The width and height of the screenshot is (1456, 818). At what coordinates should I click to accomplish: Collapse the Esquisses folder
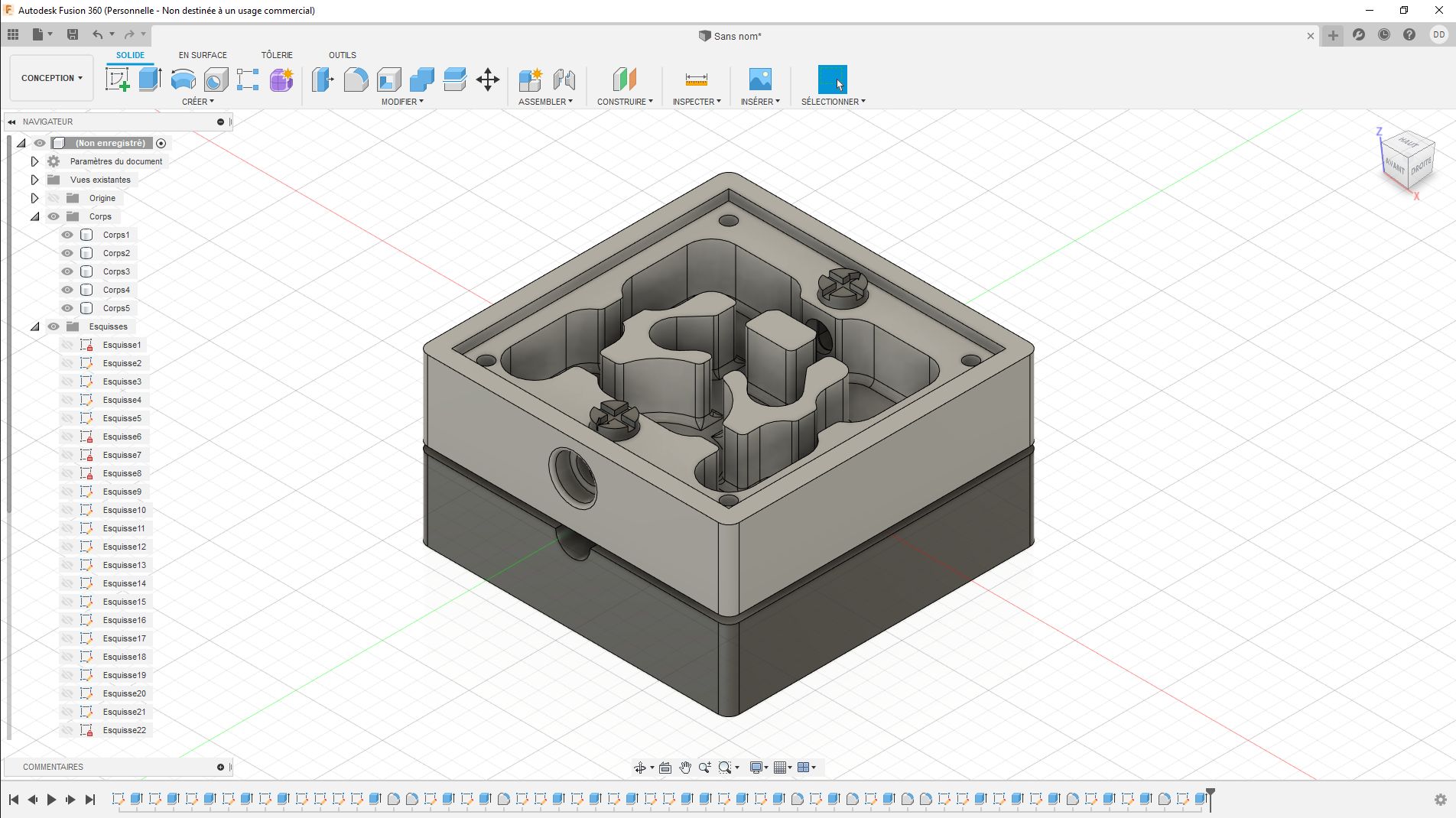34,326
